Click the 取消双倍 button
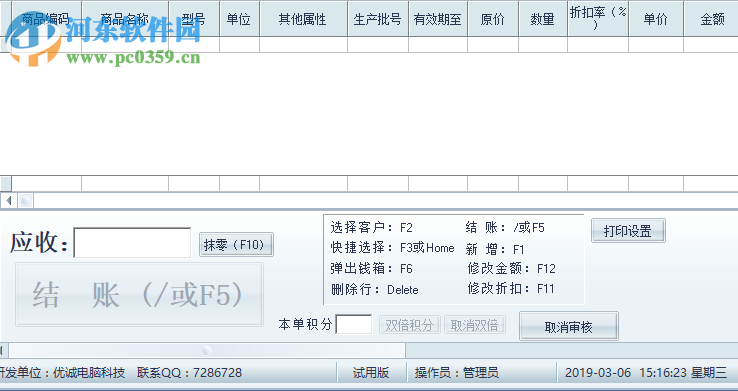The width and height of the screenshot is (738, 391). [x=474, y=325]
